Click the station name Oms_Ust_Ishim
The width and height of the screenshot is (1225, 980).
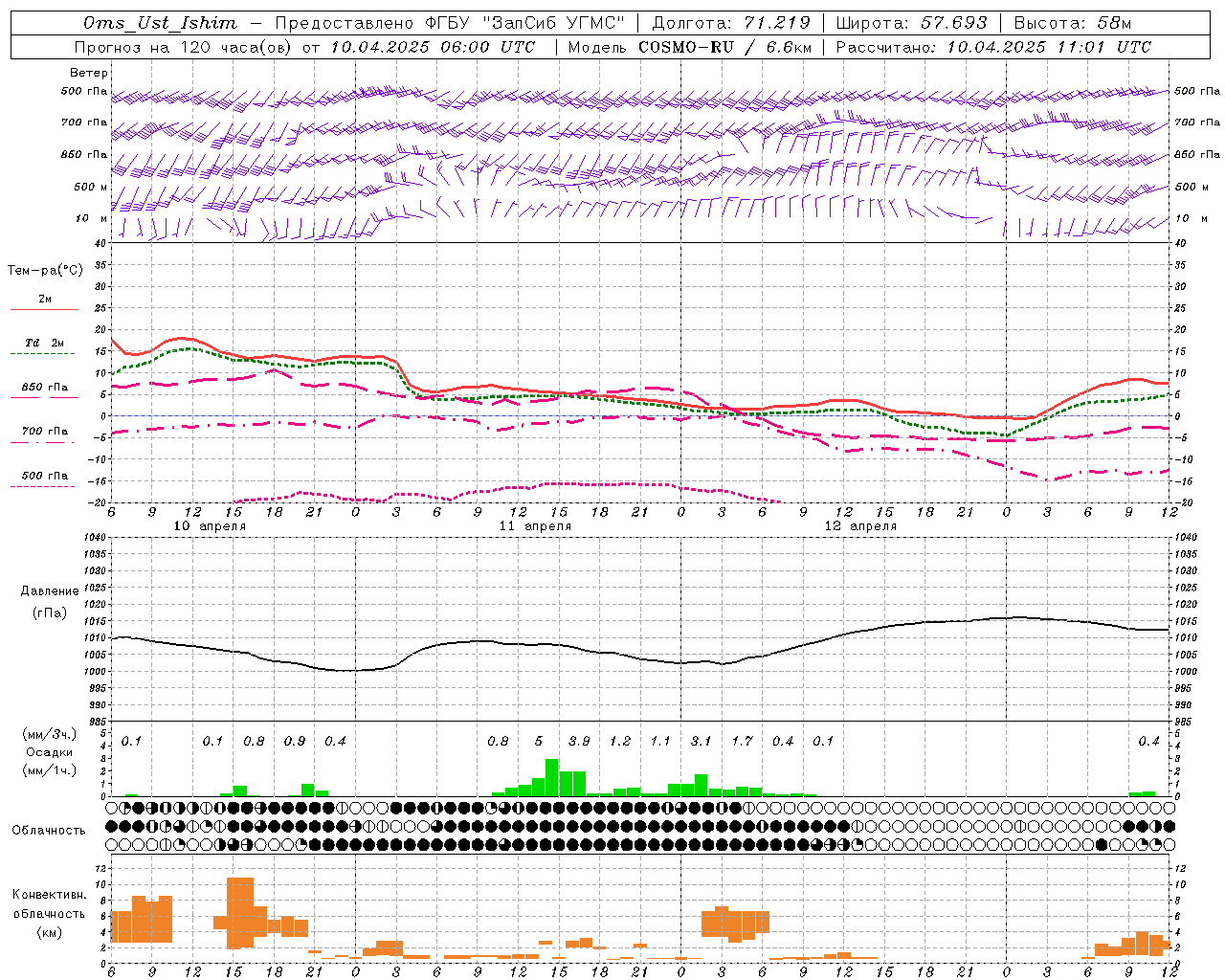tap(160, 23)
